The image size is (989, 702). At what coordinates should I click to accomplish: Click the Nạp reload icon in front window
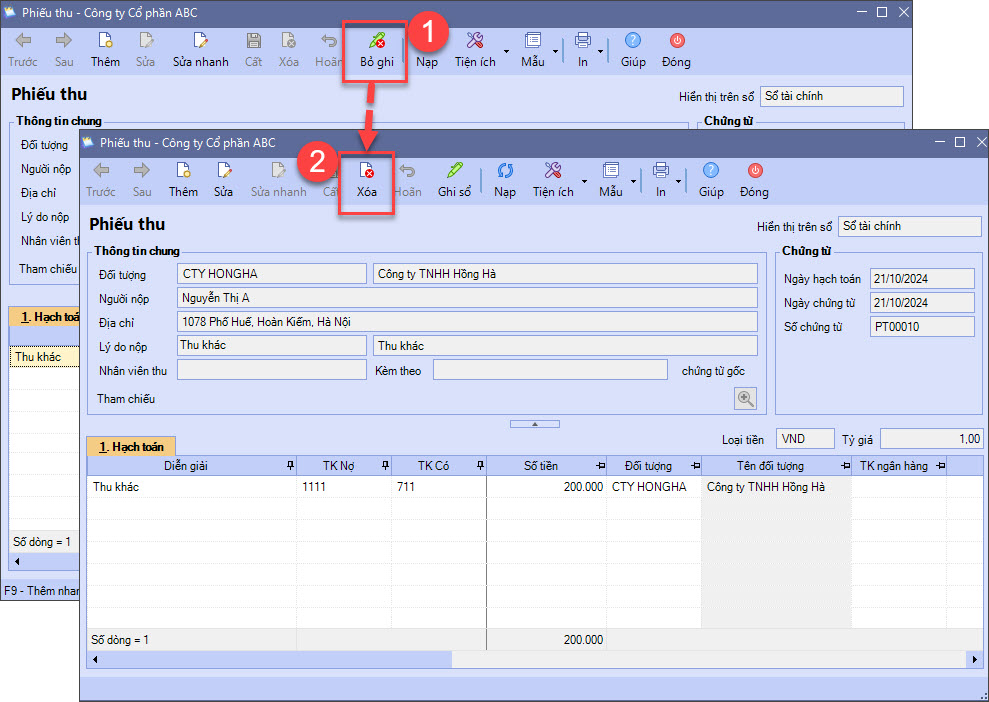(505, 172)
